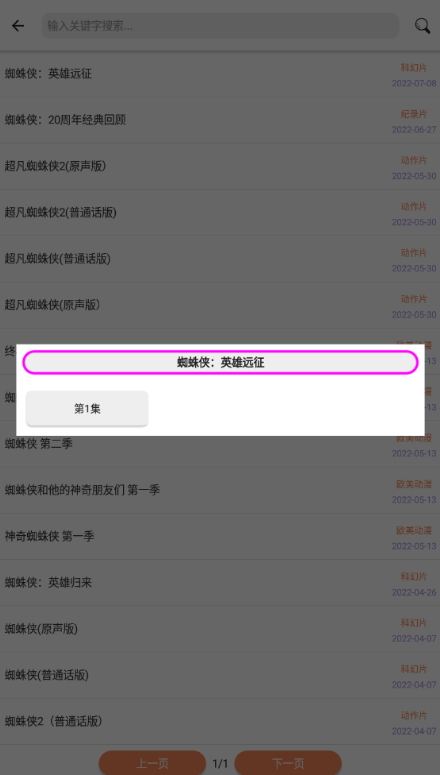440x775 pixels.
Task: Open 超凡蜘蛛侠2(原声版) result
Action: (220, 167)
